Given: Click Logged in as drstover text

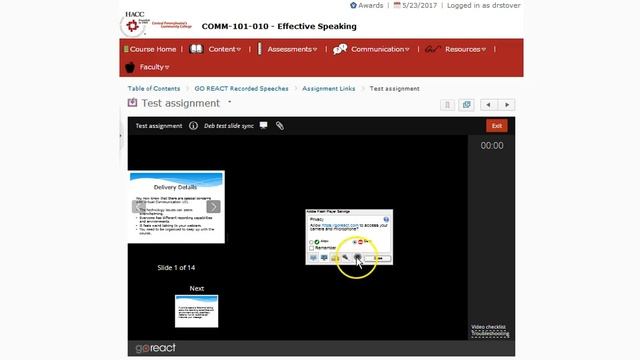Looking at the screenshot, I should tap(484, 5).
